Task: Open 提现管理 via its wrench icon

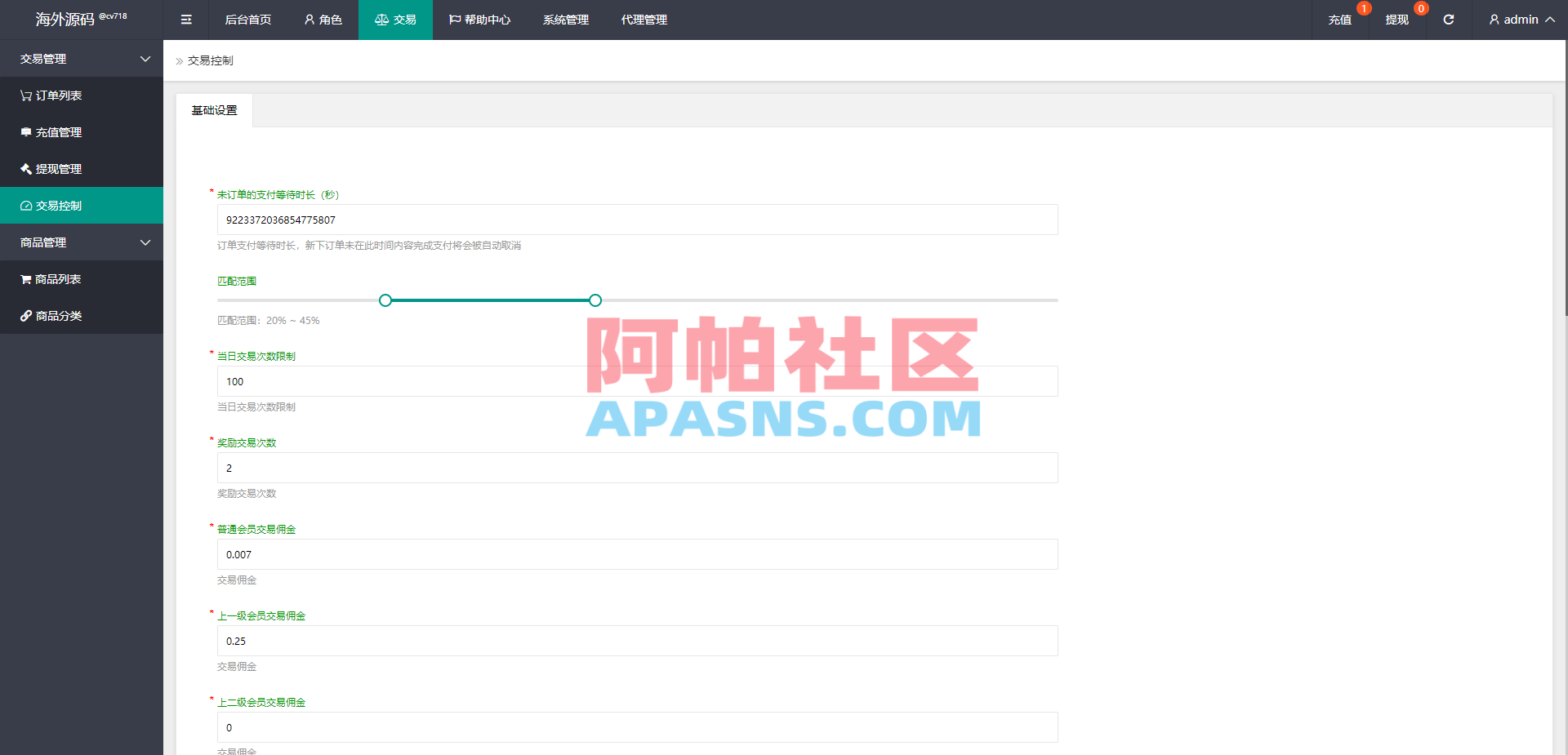Action: pos(25,169)
